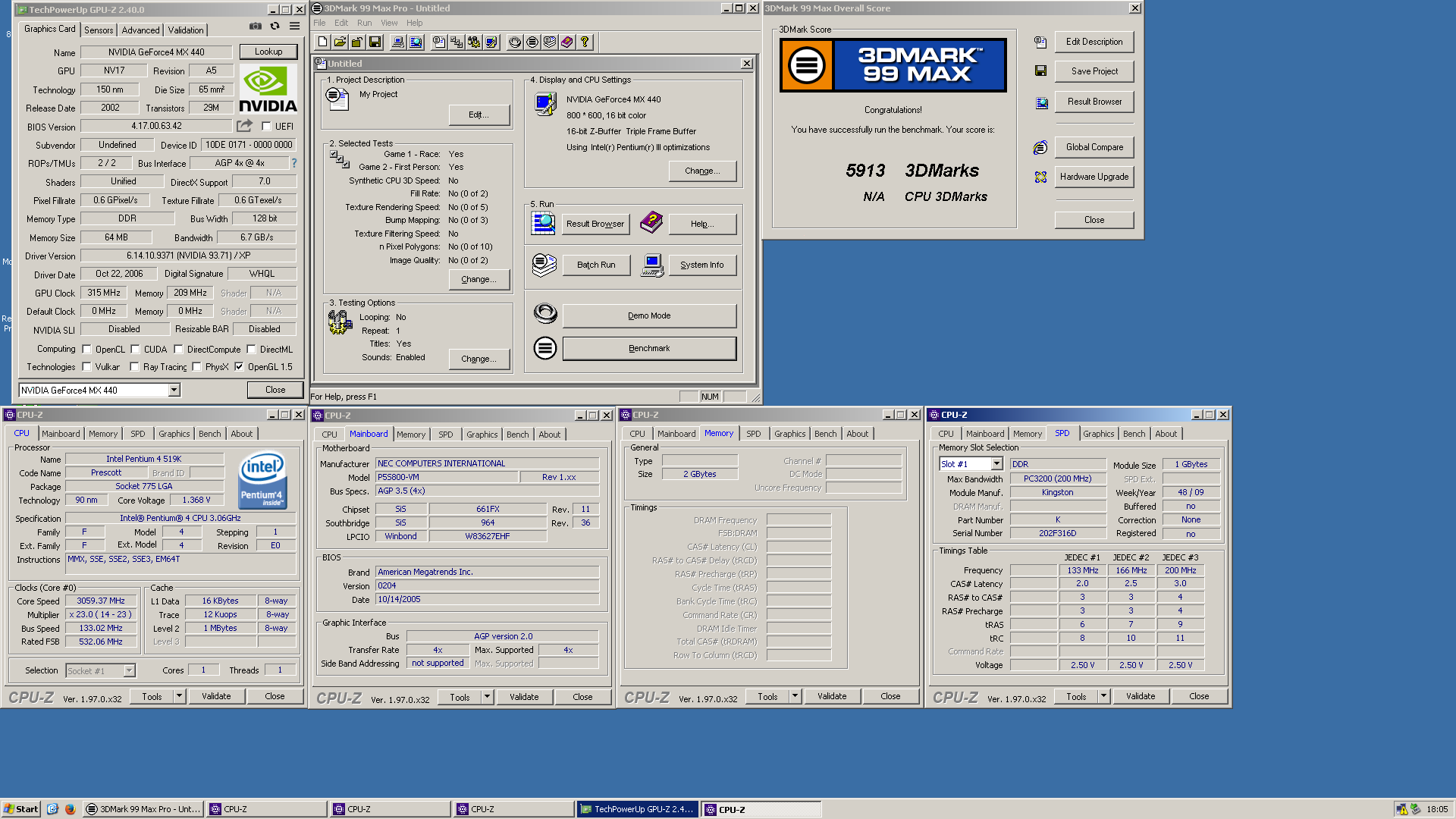
Task: Open the Run menu in 3DMark
Action: pos(364,23)
